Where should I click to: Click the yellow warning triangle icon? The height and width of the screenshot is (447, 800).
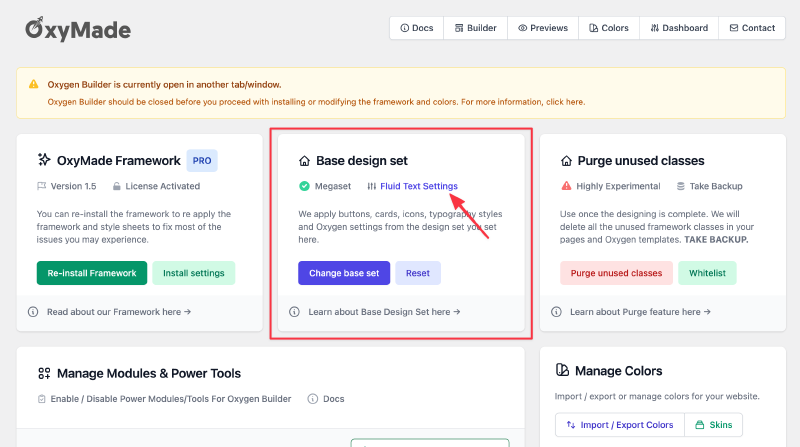[x=34, y=84]
